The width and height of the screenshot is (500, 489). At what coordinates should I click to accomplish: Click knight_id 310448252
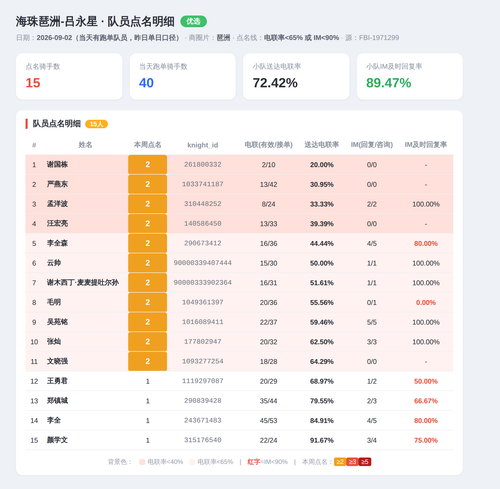pos(203,204)
